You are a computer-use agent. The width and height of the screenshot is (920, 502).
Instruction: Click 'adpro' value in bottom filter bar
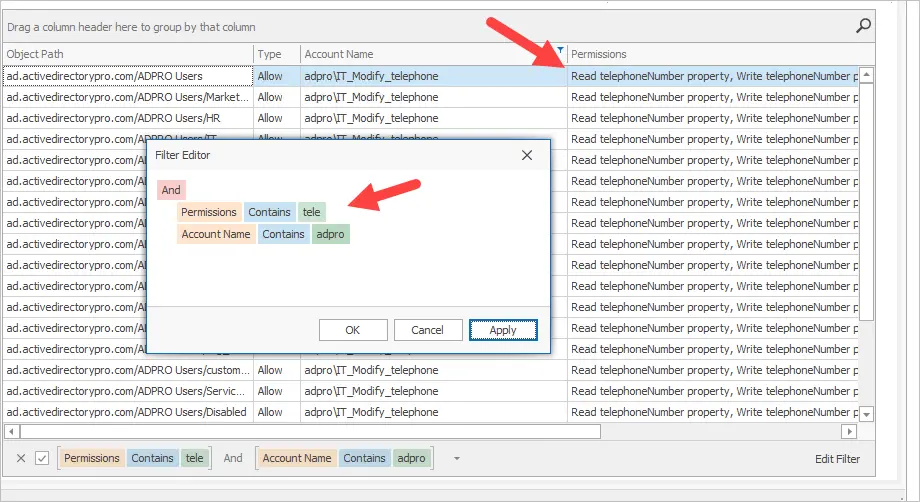click(x=411, y=458)
